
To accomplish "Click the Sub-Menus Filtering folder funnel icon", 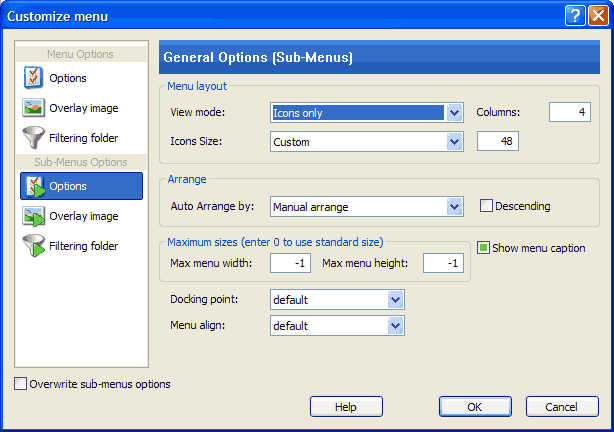I will [x=33, y=246].
